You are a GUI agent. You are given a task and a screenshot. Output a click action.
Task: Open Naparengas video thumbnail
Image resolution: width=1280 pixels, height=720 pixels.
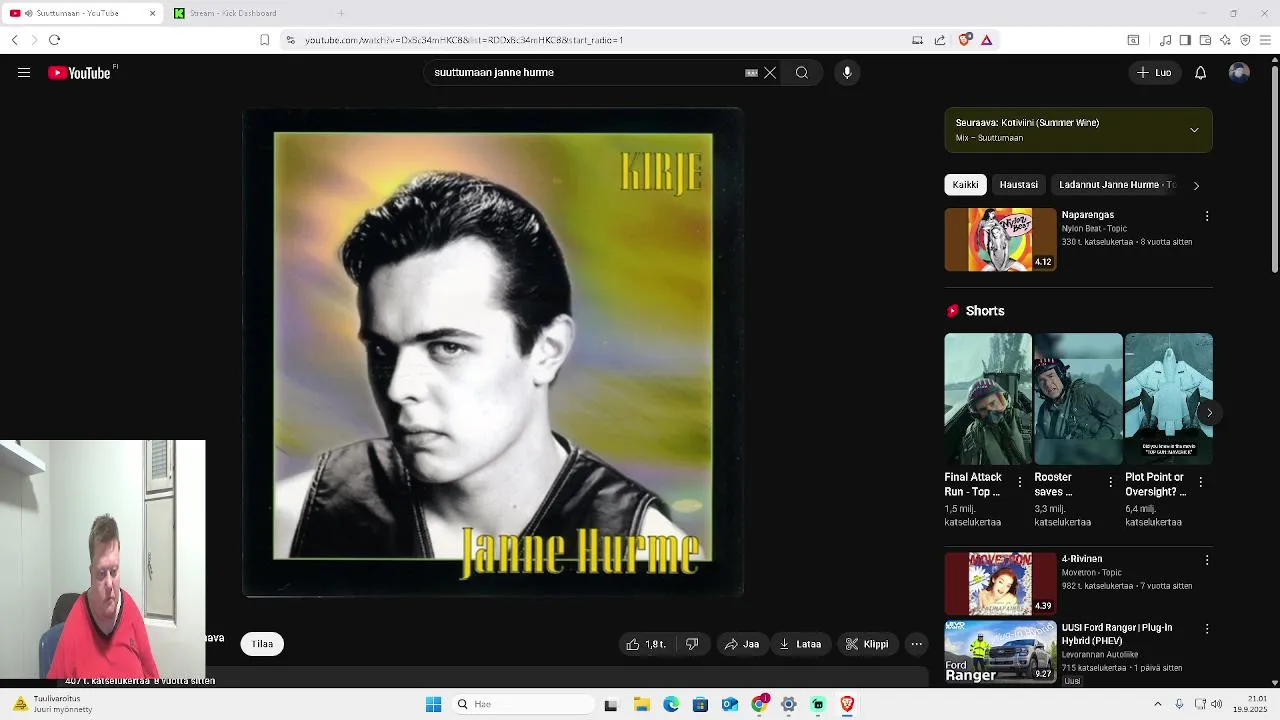tap(1000, 240)
